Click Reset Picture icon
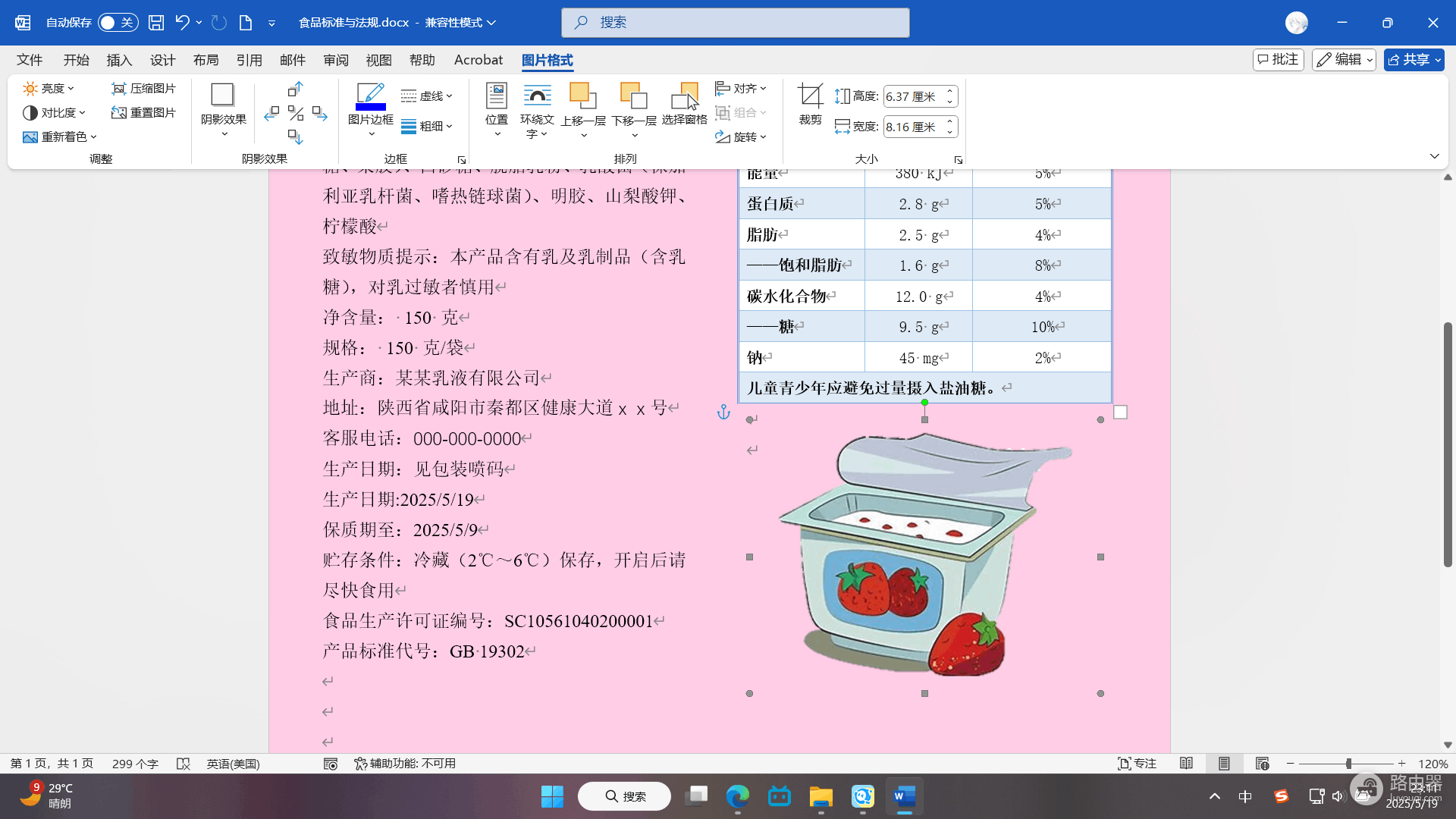 tap(143, 113)
